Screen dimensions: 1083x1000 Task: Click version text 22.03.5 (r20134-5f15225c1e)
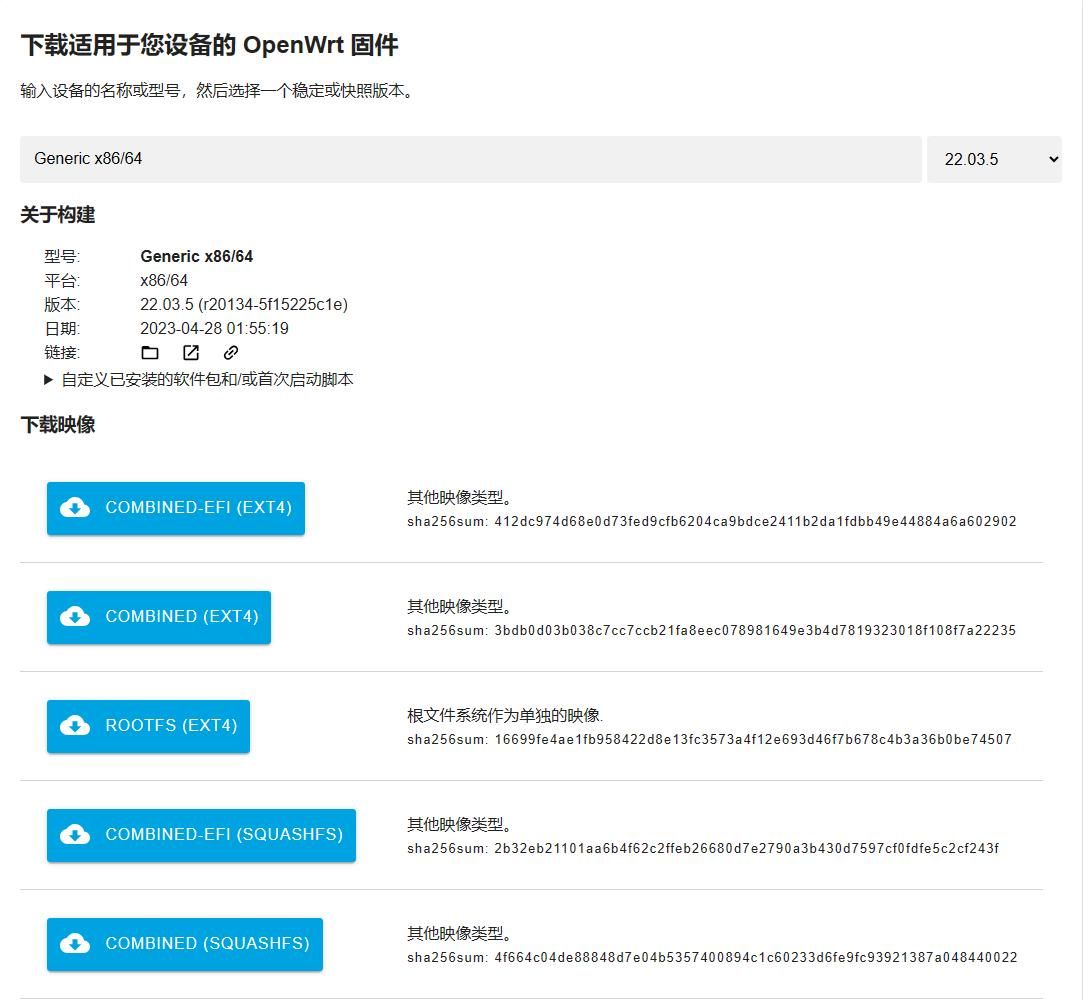pos(244,305)
